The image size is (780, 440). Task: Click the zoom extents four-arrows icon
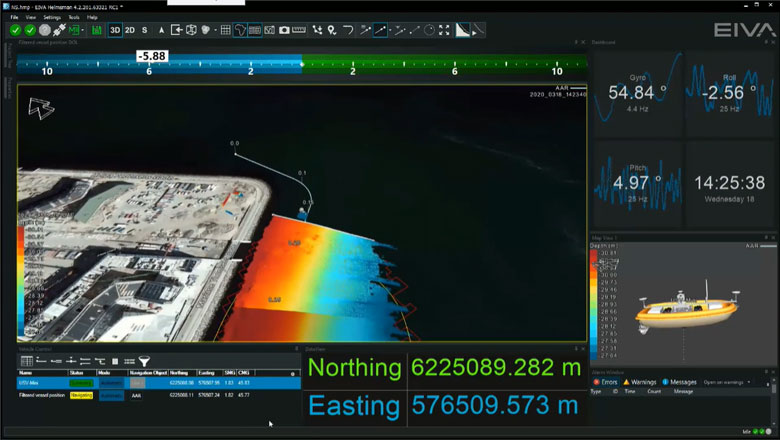(444, 30)
